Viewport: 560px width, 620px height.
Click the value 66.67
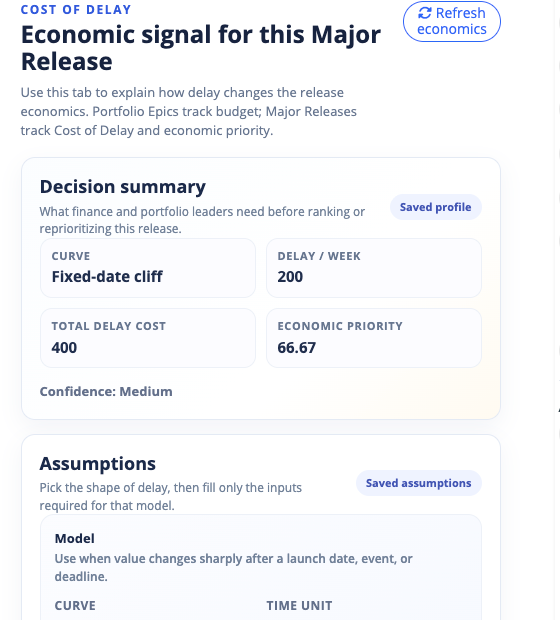(297, 348)
